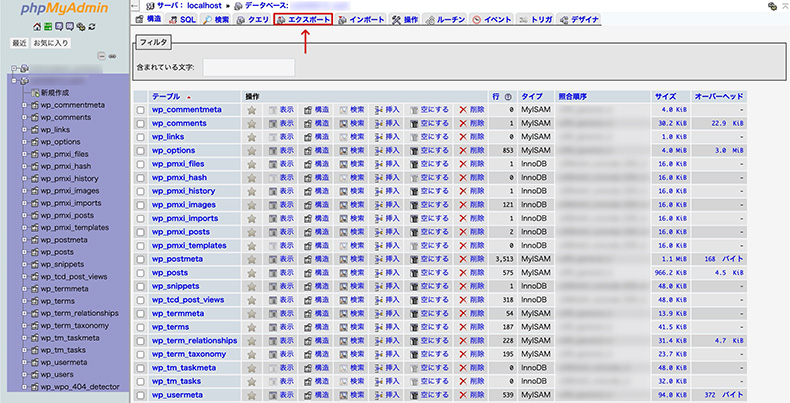Click the filter text input field

tap(248, 67)
